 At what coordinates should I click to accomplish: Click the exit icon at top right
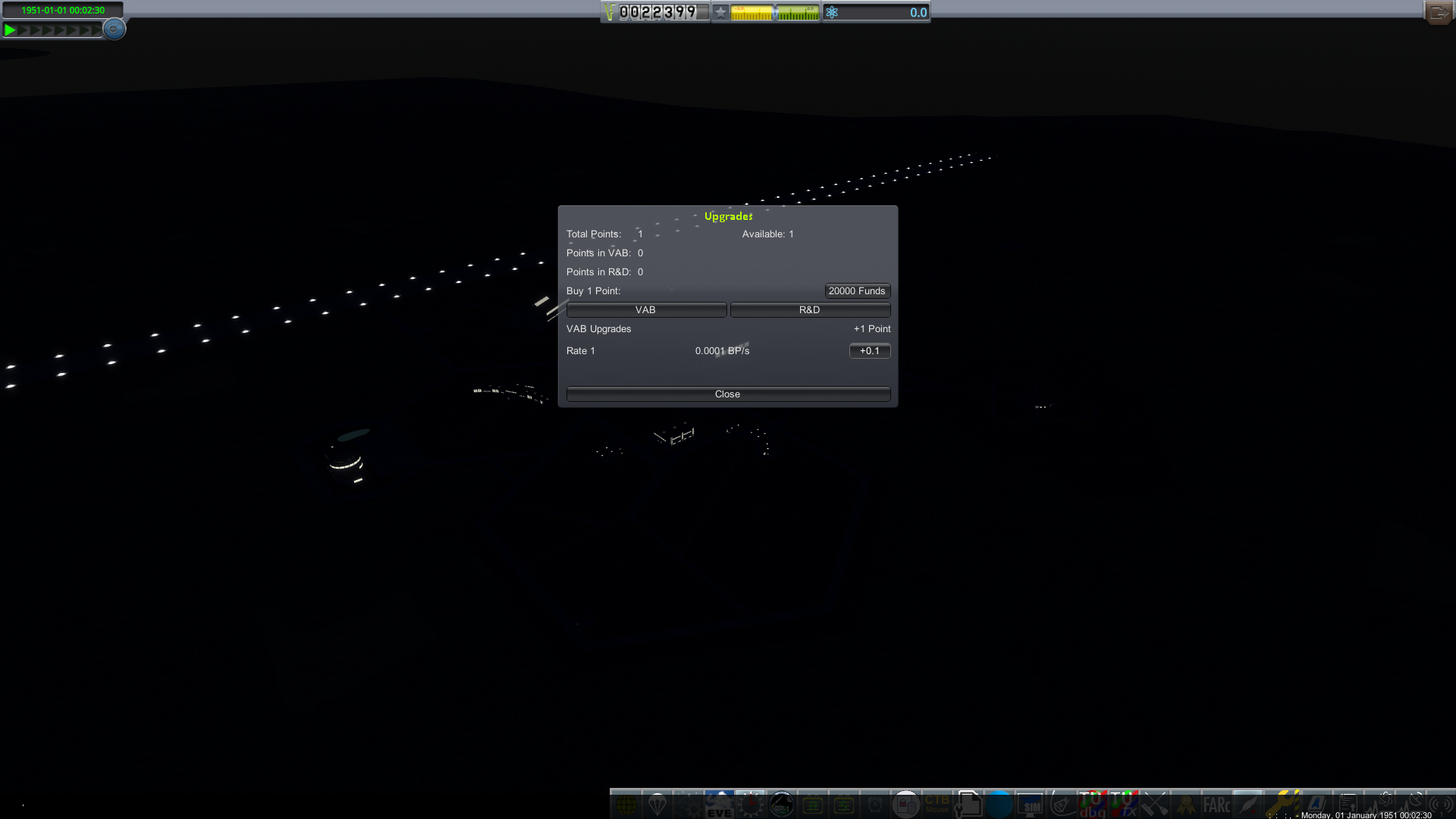point(1439,12)
